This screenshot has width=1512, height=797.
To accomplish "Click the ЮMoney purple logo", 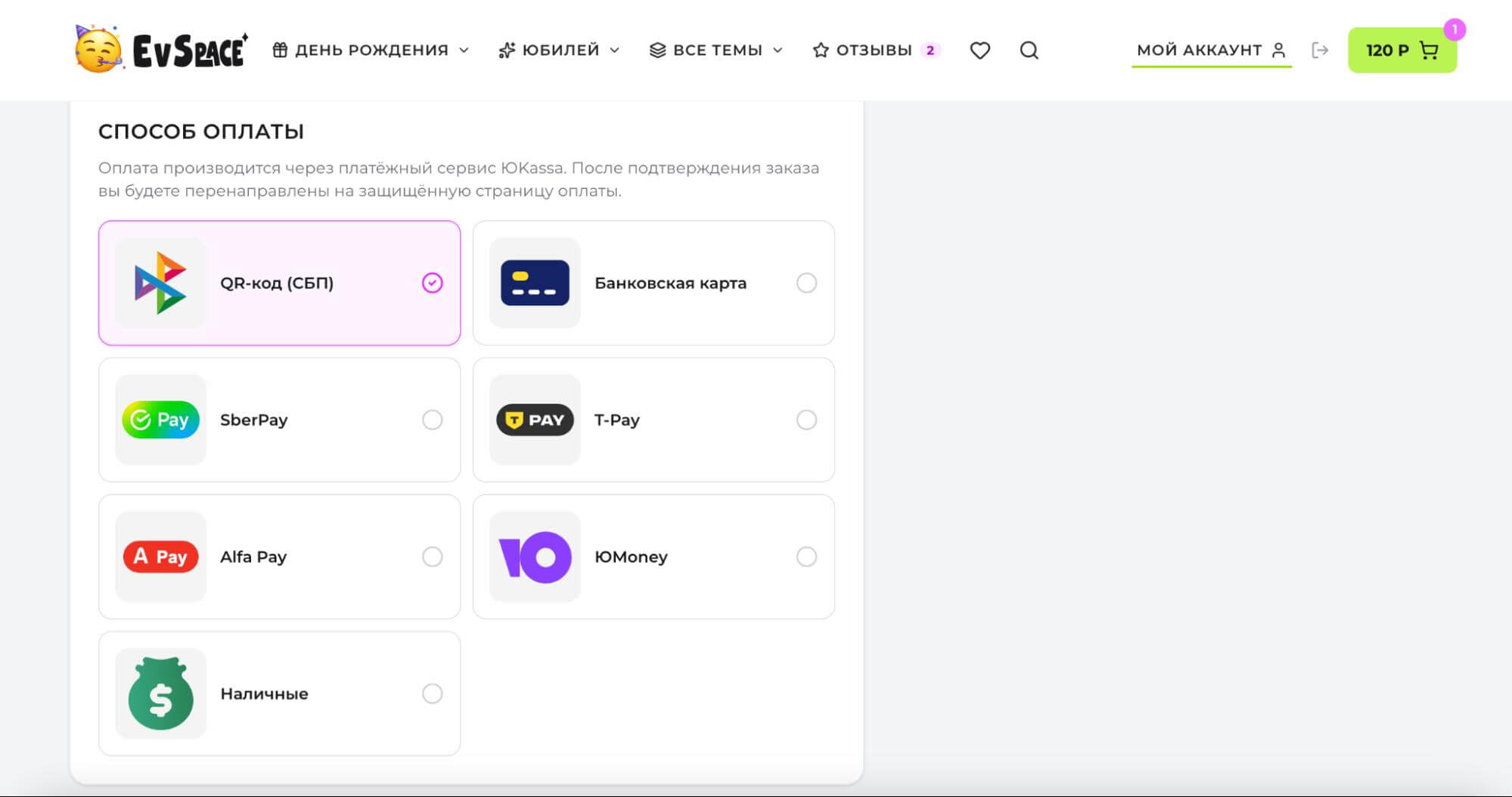I will click(x=535, y=557).
